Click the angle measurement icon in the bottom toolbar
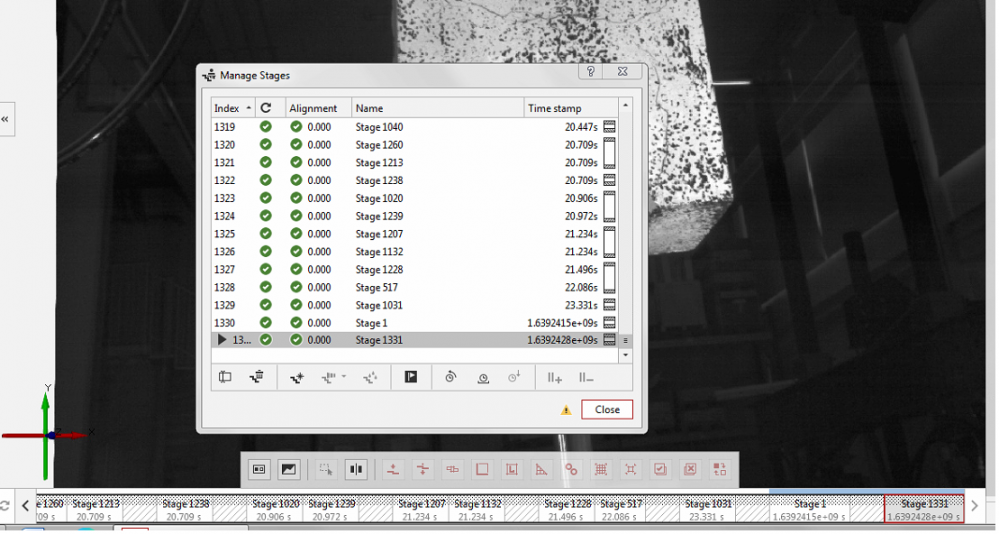This screenshot has width=999, height=534. (x=541, y=468)
